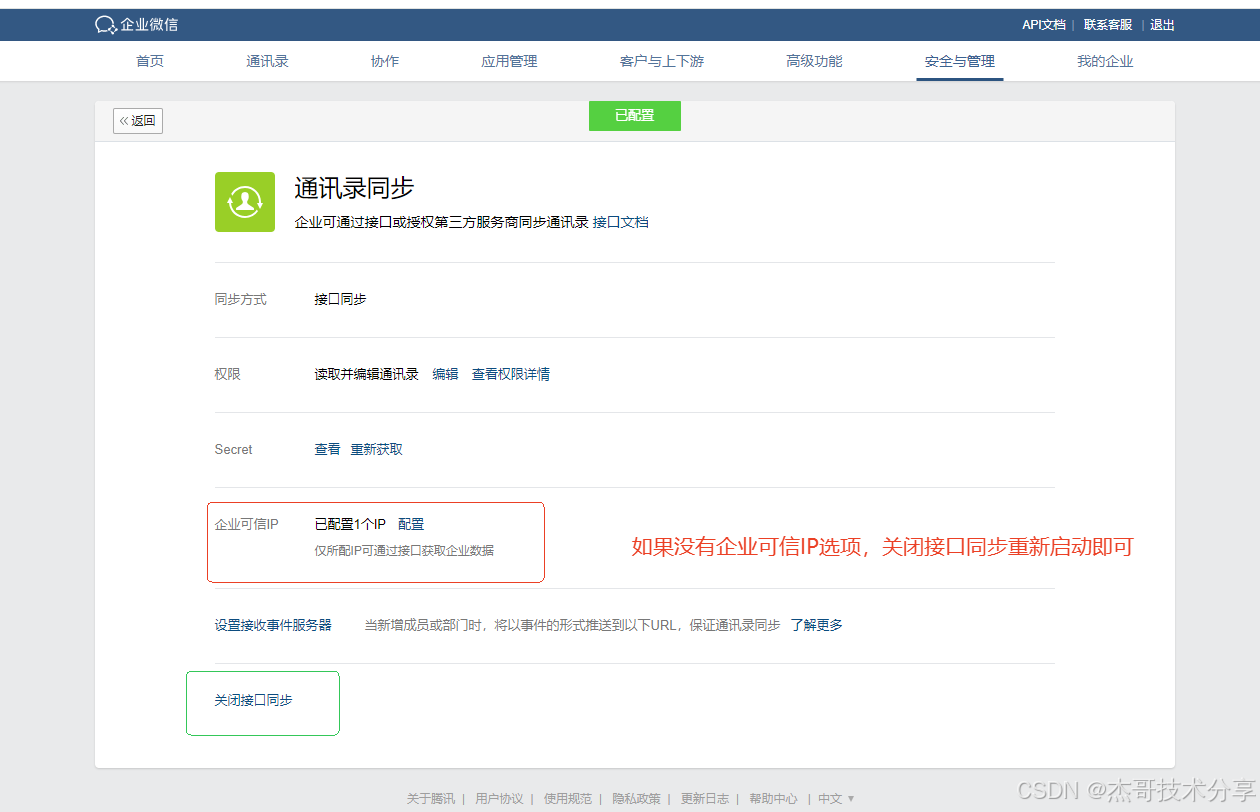Screen dimensions: 1260x812
Task: Select the 安全与管理 tab
Action: click(960, 61)
